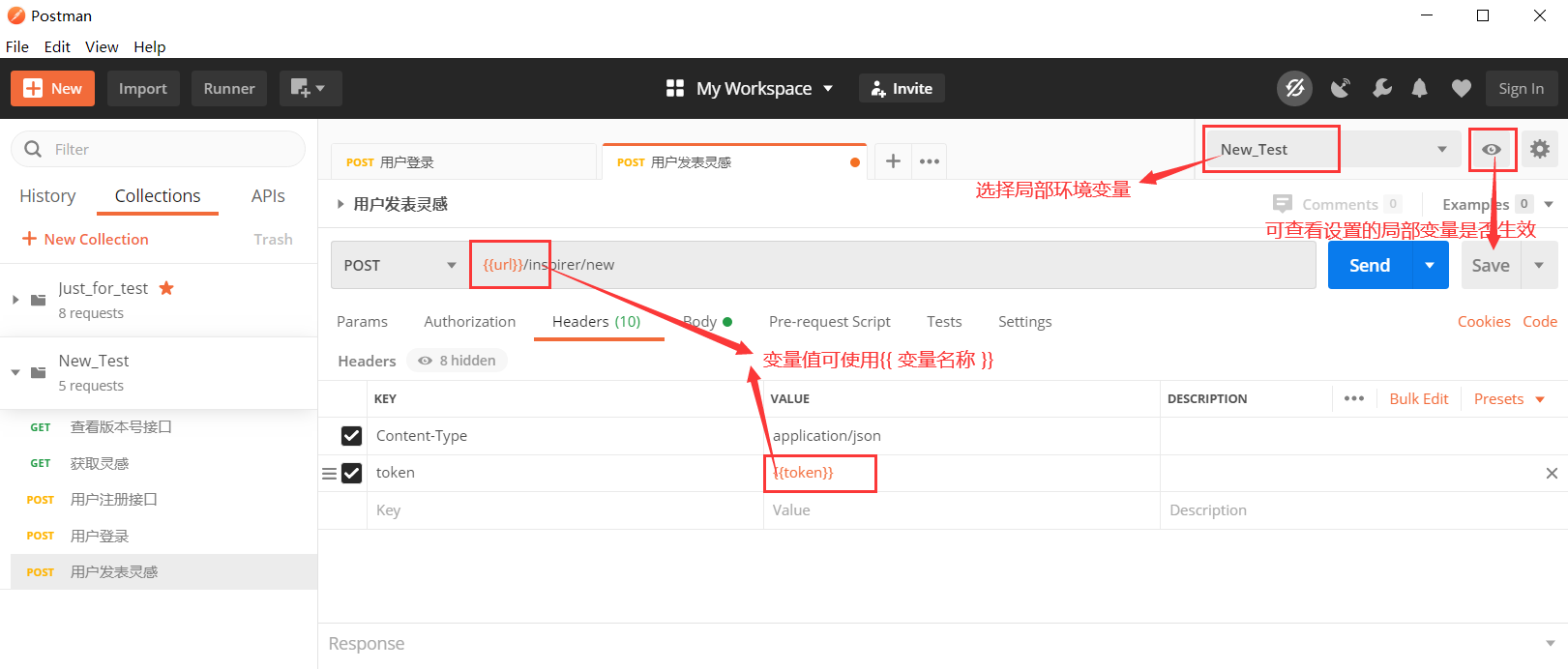Open the Pre-request Script tab
Screen dimensions: 1568x669
coord(829,321)
